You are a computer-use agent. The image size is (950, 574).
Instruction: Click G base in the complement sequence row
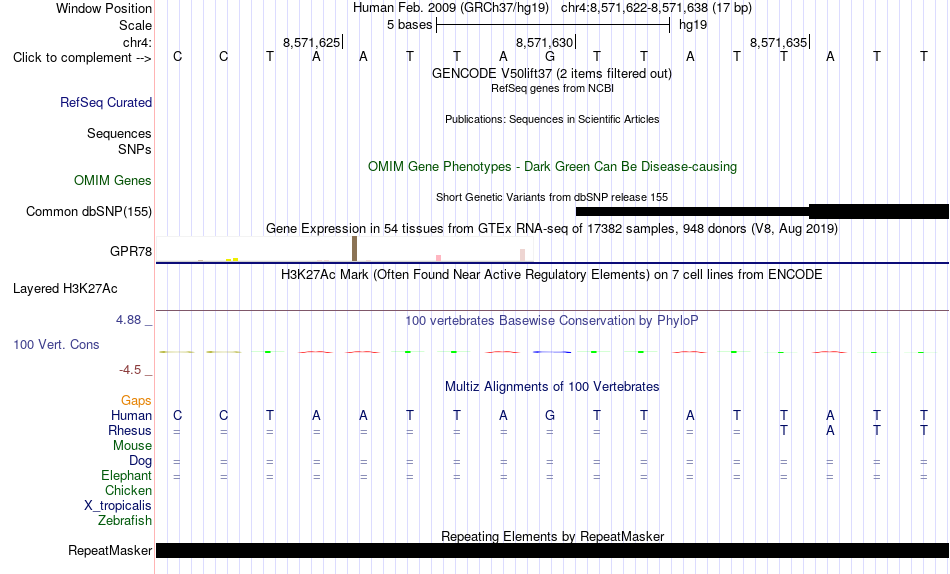pyautogui.click(x=550, y=56)
